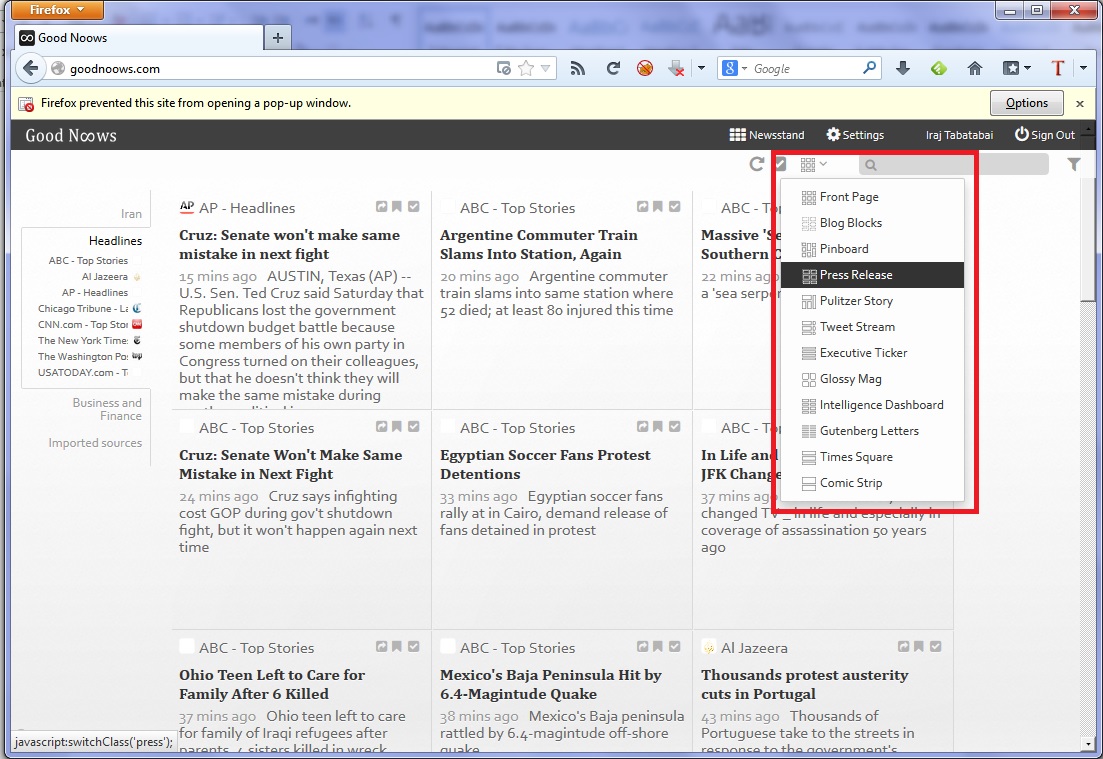Choose the Front Page layout

coord(872,197)
